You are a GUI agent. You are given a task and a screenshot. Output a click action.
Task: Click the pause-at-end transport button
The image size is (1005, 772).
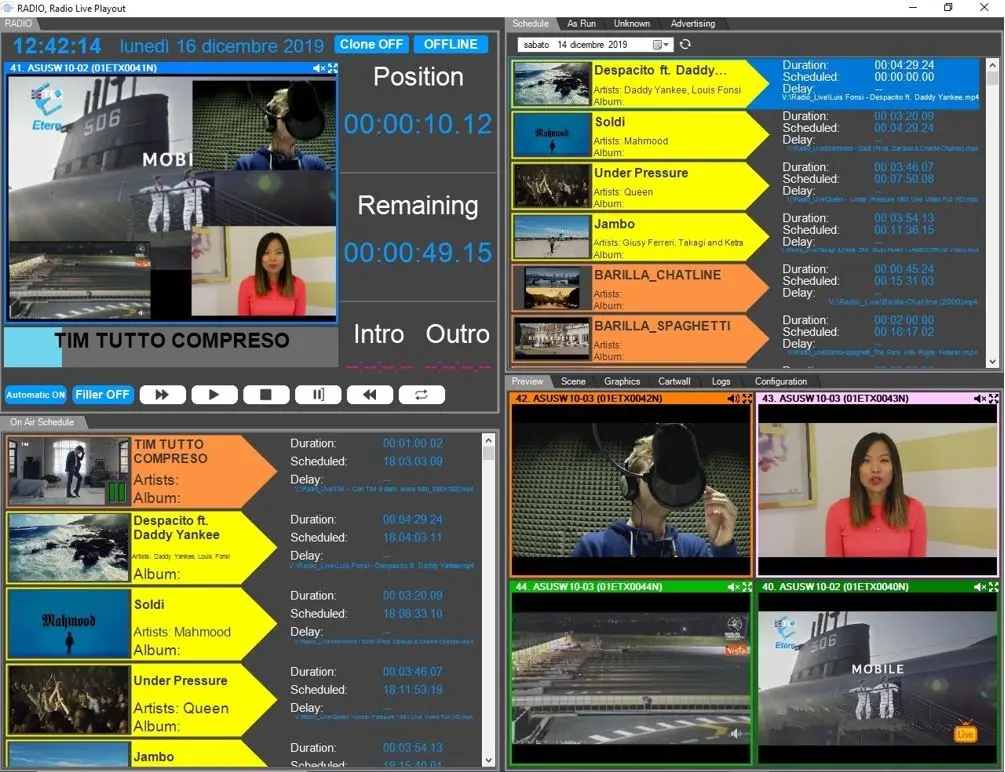pyautogui.click(x=318, y=395)
